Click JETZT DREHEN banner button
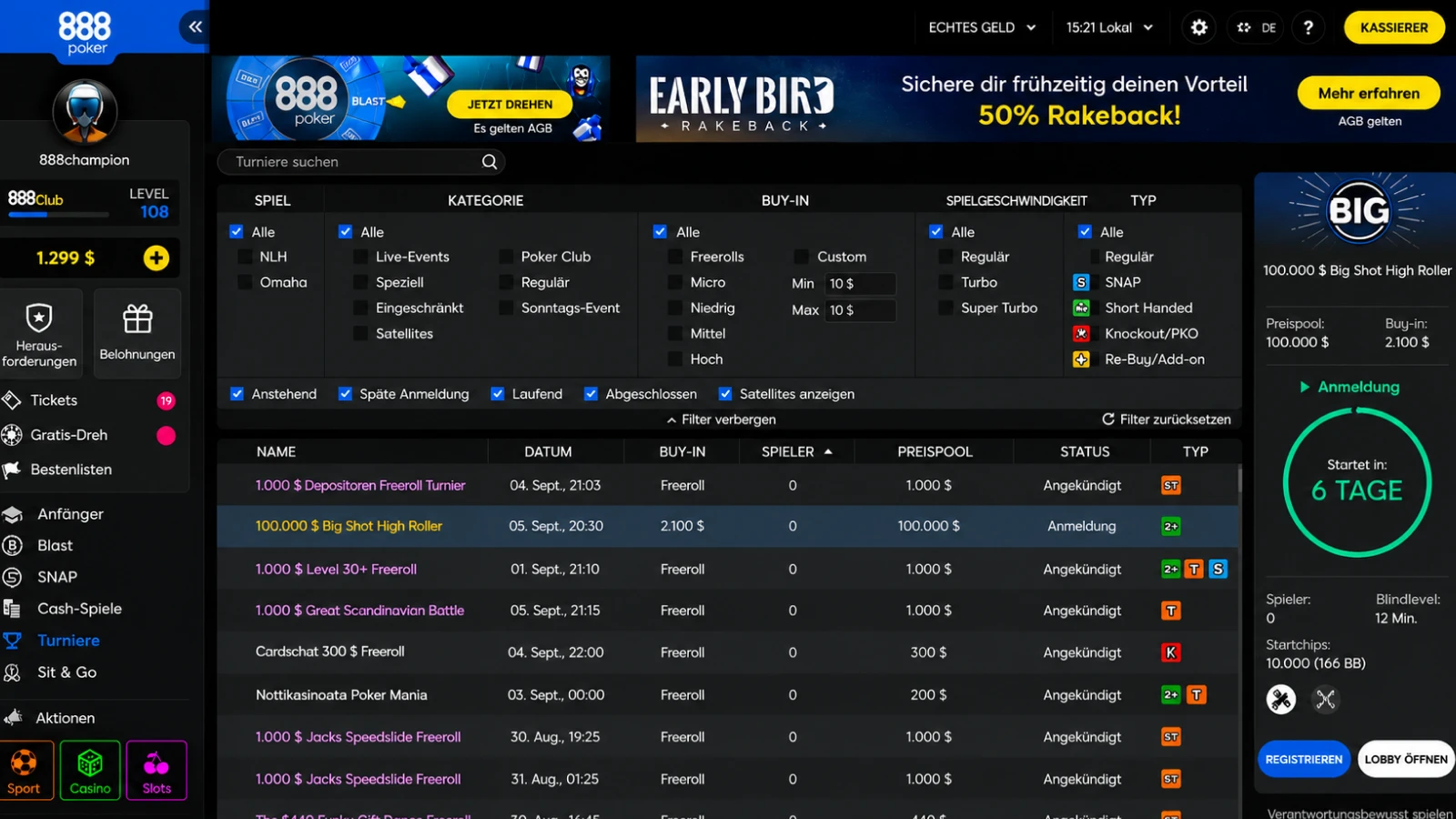This screenshot has width=1456, height=819. [x=510, y=105]
